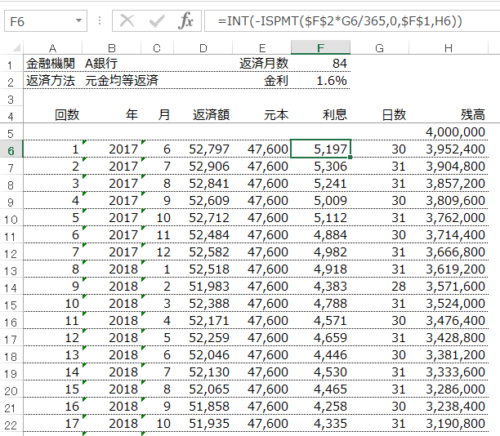Select column H header
This screenshot has width=500, height=436.
[x=448, y=48]
